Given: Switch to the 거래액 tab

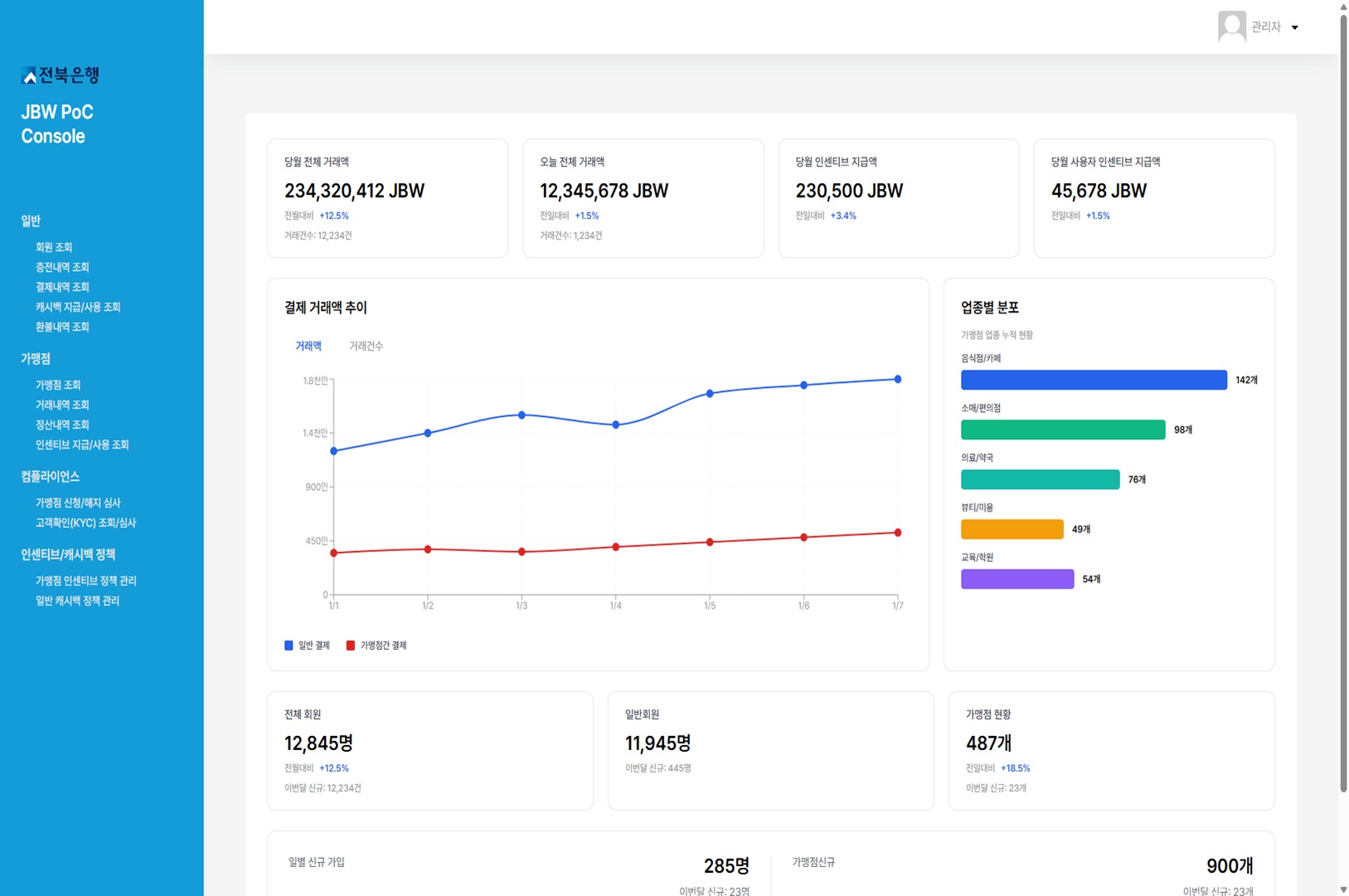Looking at the screenshot, I should pyautogui.click(x=308, y=346).
